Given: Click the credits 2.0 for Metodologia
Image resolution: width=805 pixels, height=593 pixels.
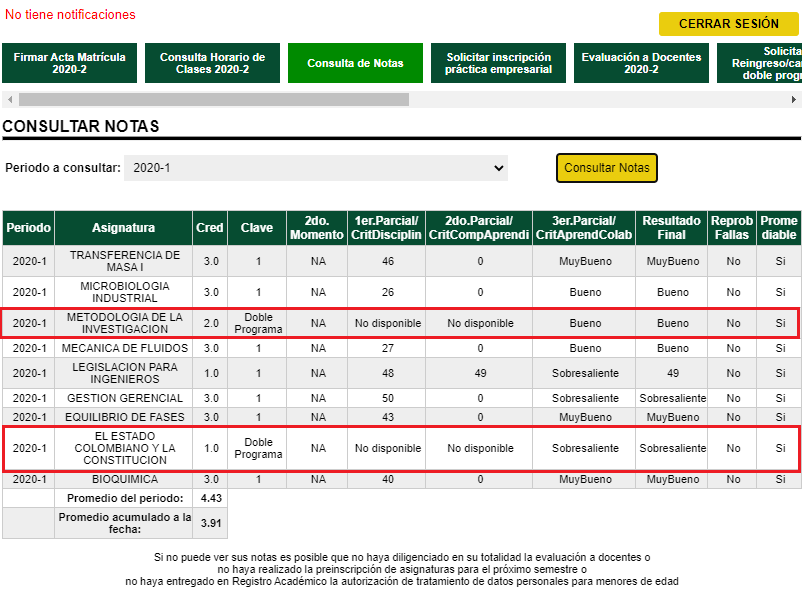Looking at the screenshot, I should tap(211, 323).
